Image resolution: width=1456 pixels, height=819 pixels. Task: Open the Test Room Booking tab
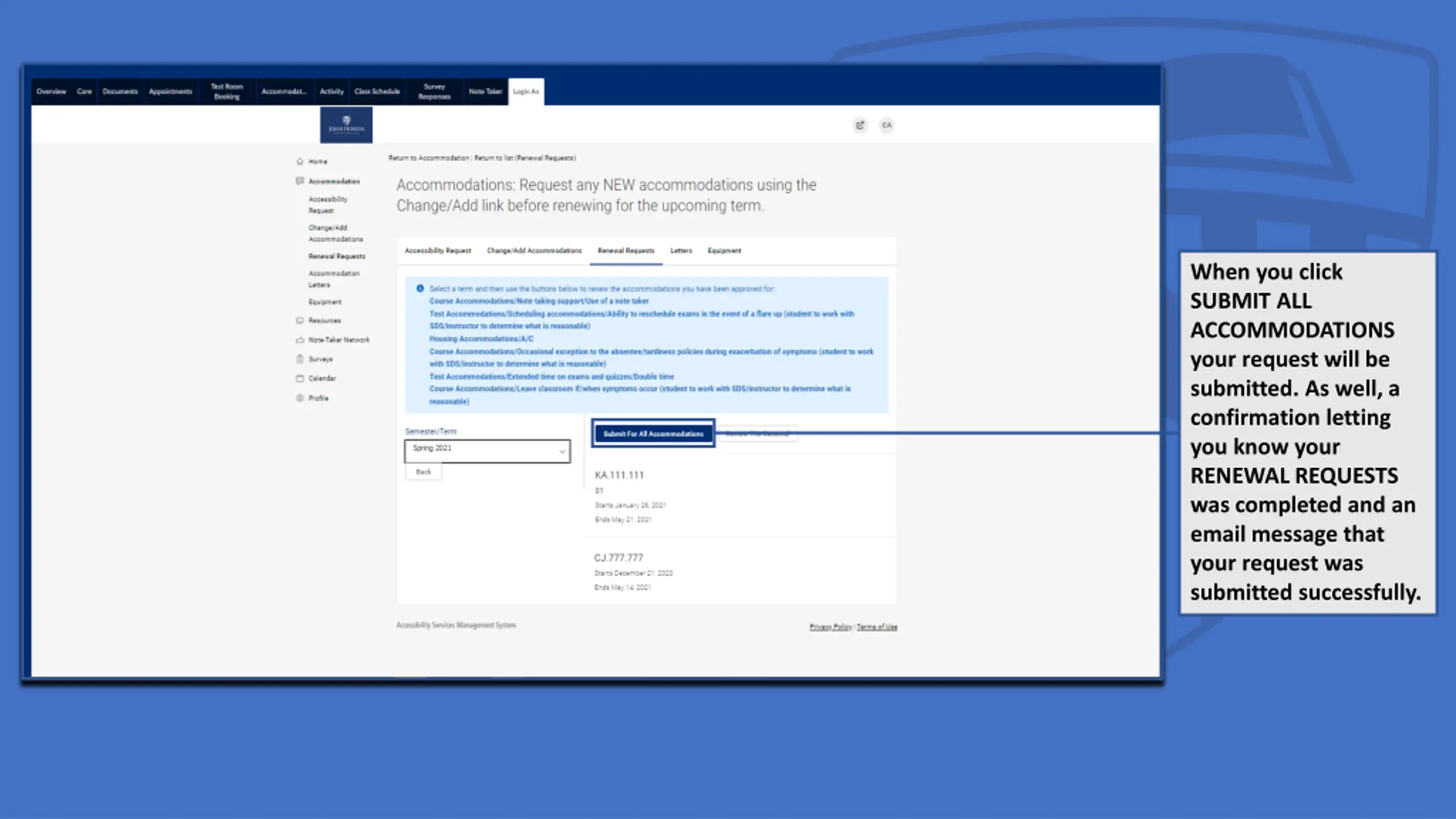(x=226, y=92)
